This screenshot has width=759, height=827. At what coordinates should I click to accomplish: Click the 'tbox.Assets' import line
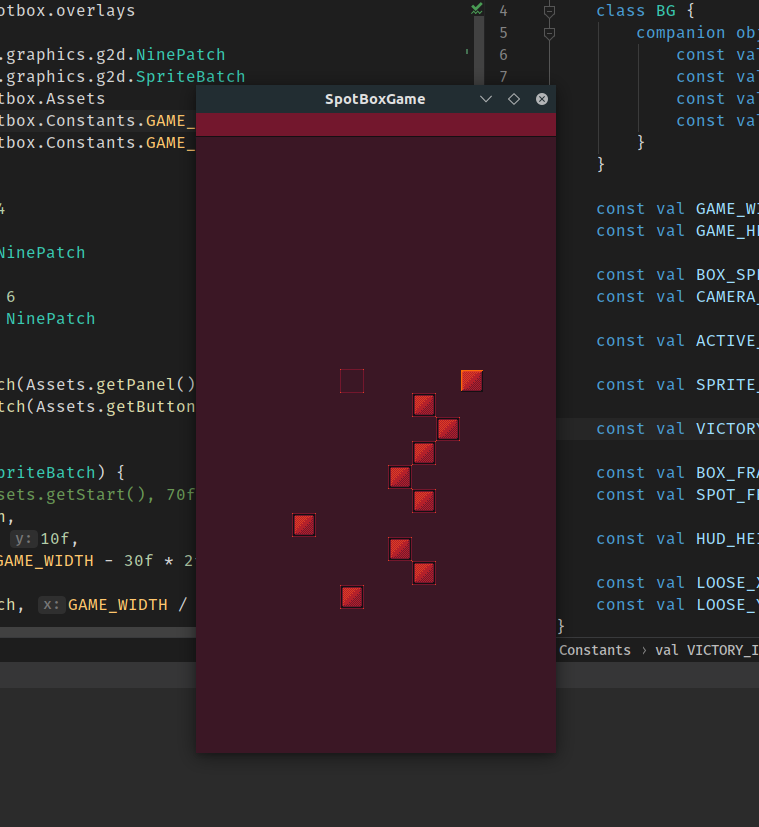tap(53, 99)
